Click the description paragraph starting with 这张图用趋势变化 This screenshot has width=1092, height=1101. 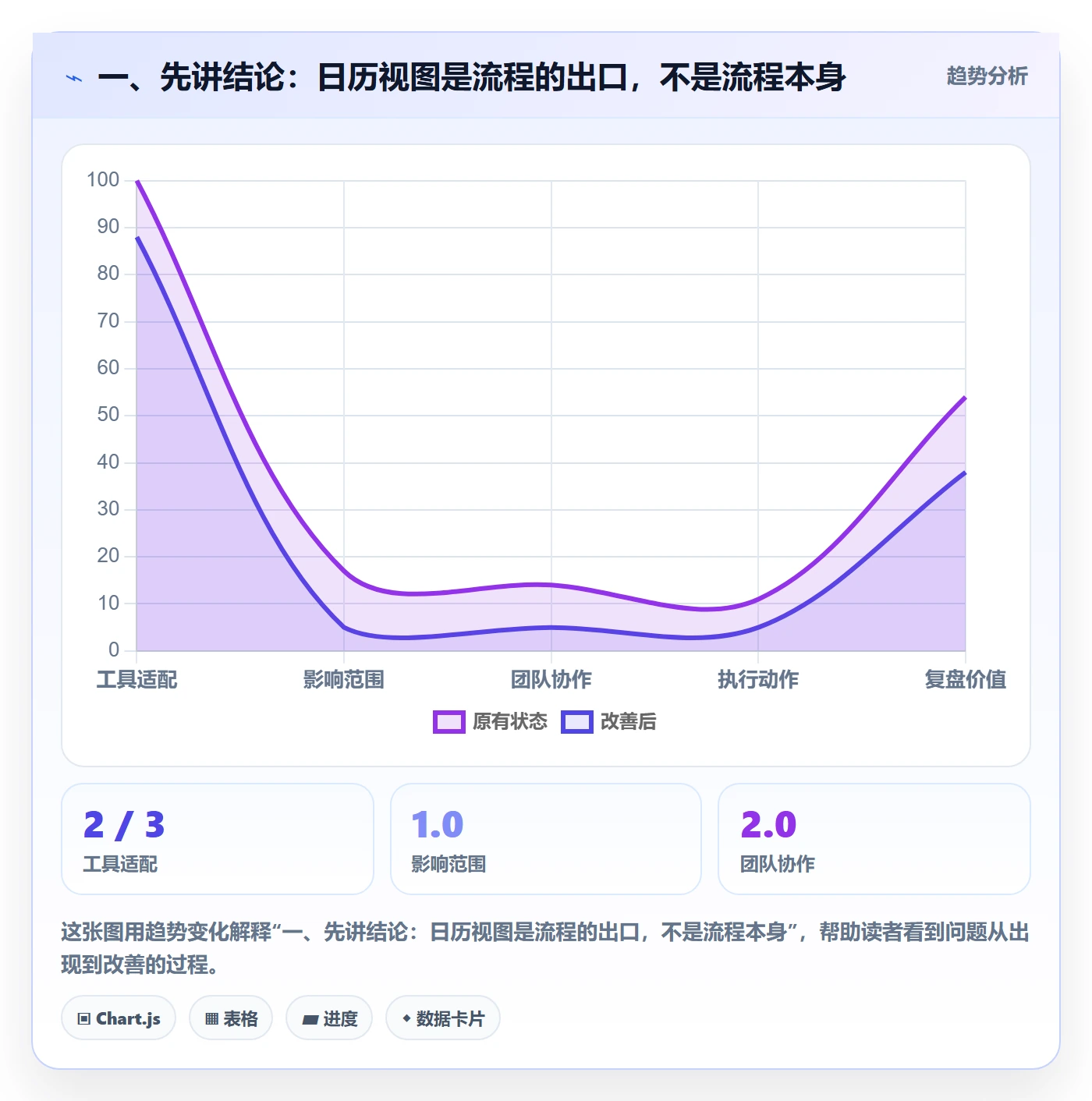545,948
